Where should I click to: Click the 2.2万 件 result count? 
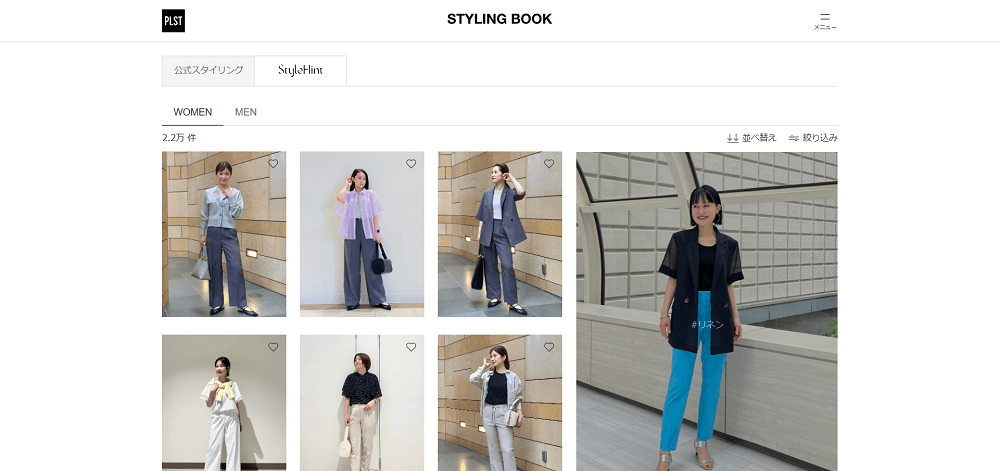click(179, 138)
